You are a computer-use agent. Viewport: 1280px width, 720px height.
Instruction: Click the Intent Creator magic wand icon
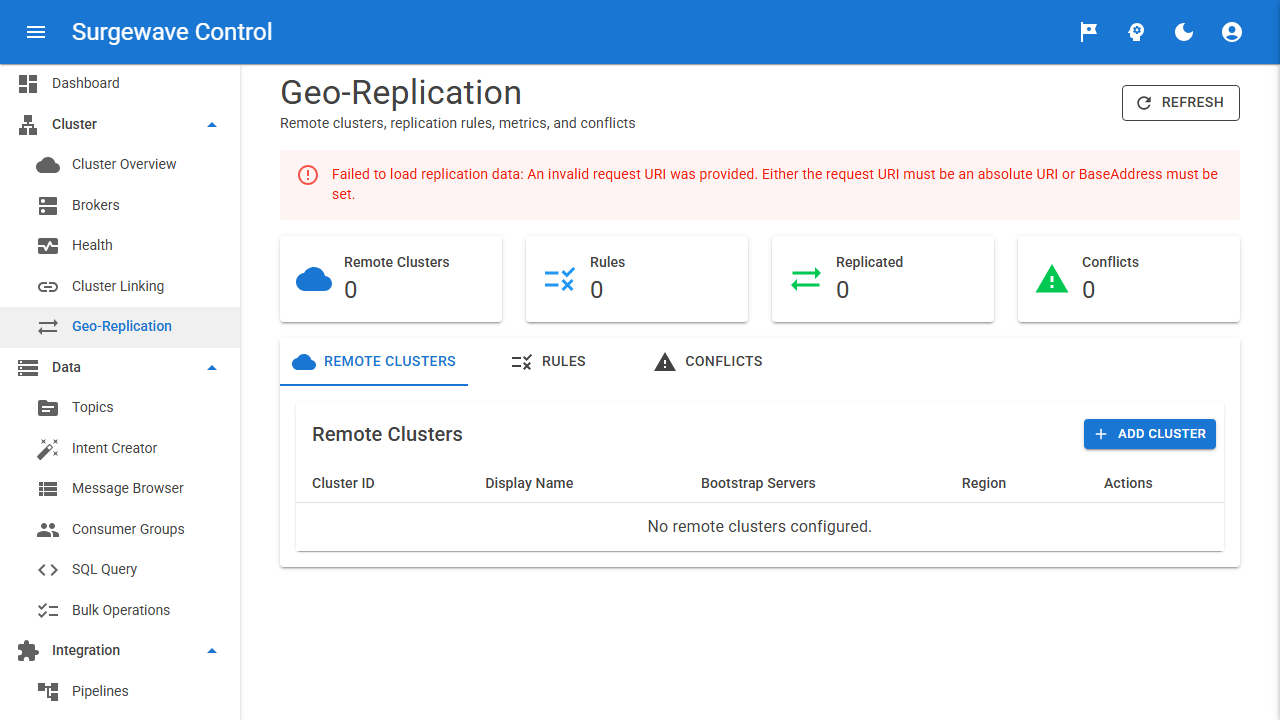click(x=48, y=448)
